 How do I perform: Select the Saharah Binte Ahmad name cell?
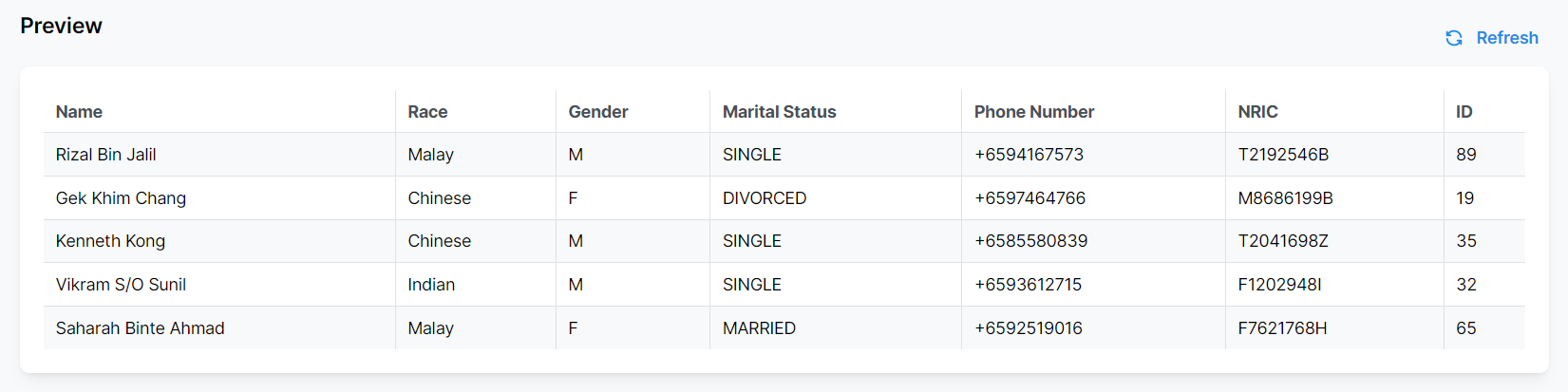[140, 328]
